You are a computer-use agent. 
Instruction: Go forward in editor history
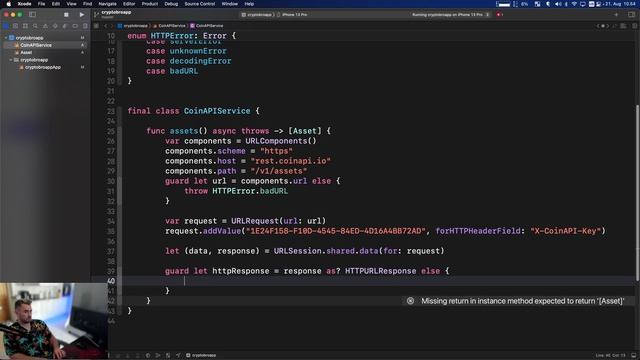[111, 26]
